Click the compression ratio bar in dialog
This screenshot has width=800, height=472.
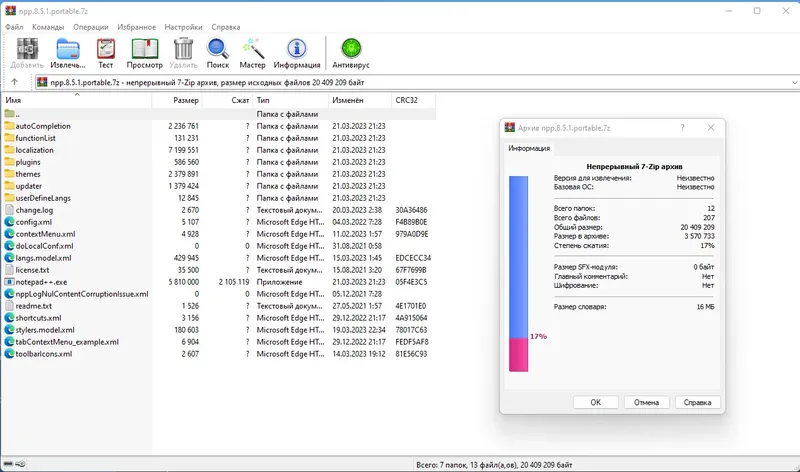click(518, 274)
